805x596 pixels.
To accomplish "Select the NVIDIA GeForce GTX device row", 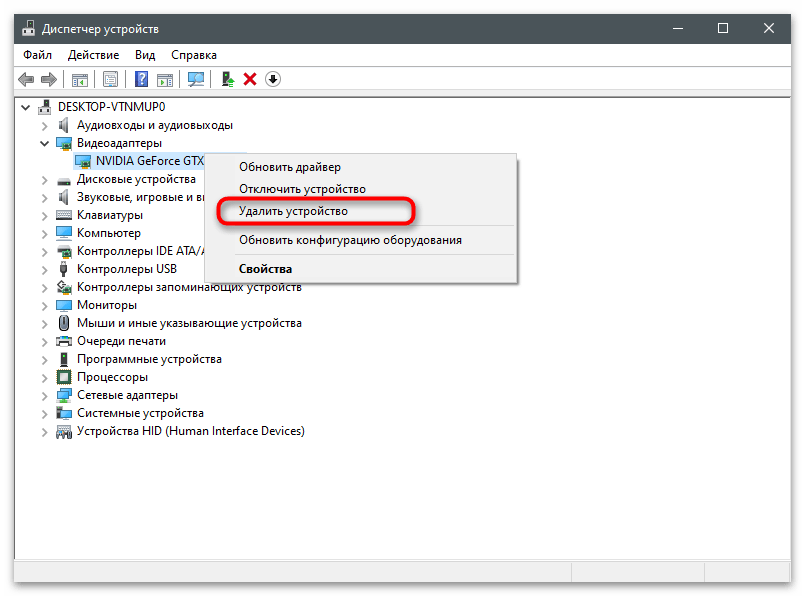I will tap(139, 161).
